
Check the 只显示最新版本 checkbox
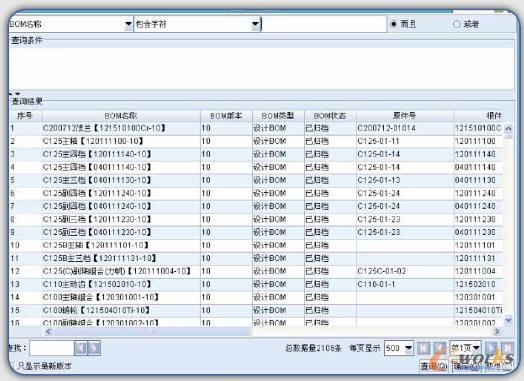11,366
